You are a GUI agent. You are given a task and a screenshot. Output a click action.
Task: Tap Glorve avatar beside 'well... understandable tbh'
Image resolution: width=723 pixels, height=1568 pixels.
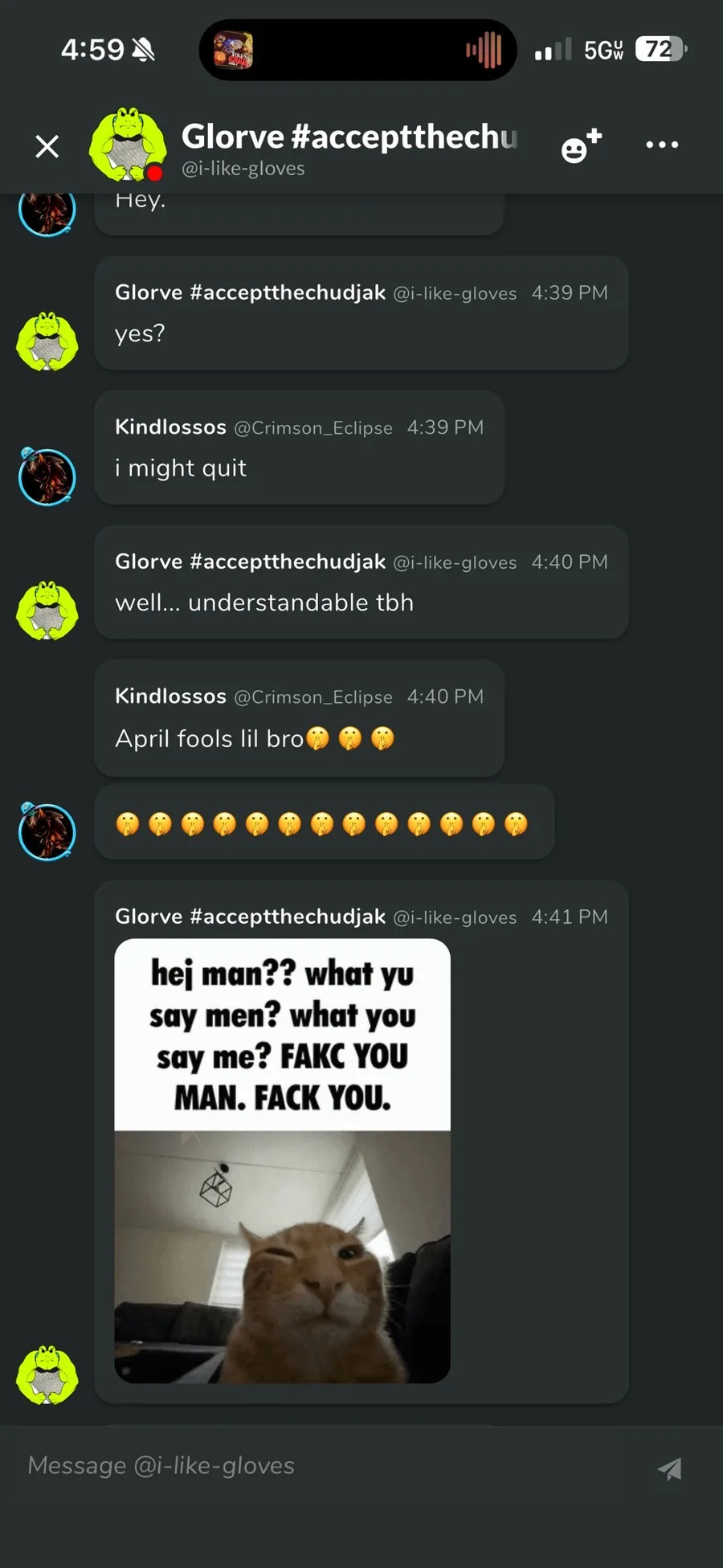coord(47,610)
